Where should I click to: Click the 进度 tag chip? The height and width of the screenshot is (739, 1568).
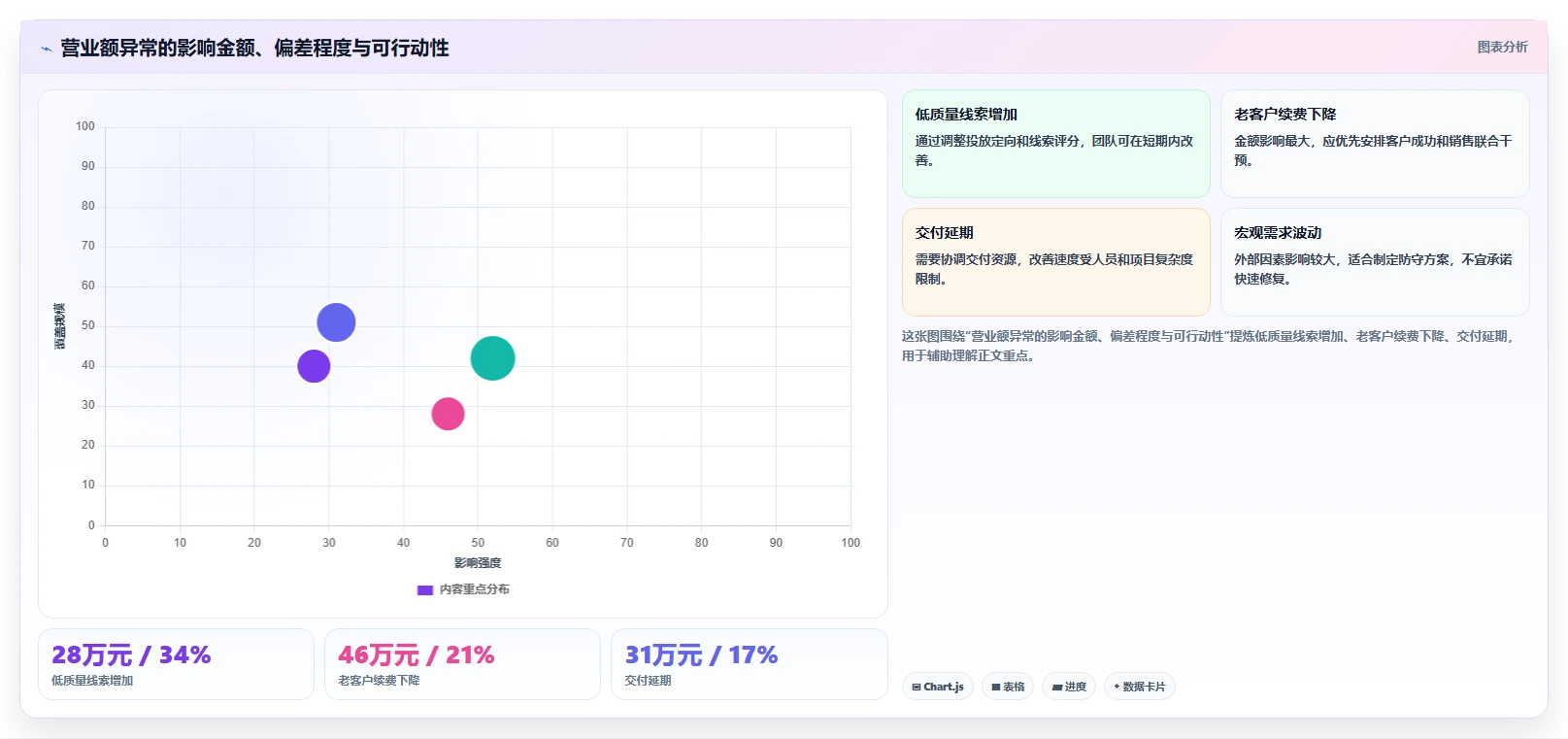[1069, 687]
